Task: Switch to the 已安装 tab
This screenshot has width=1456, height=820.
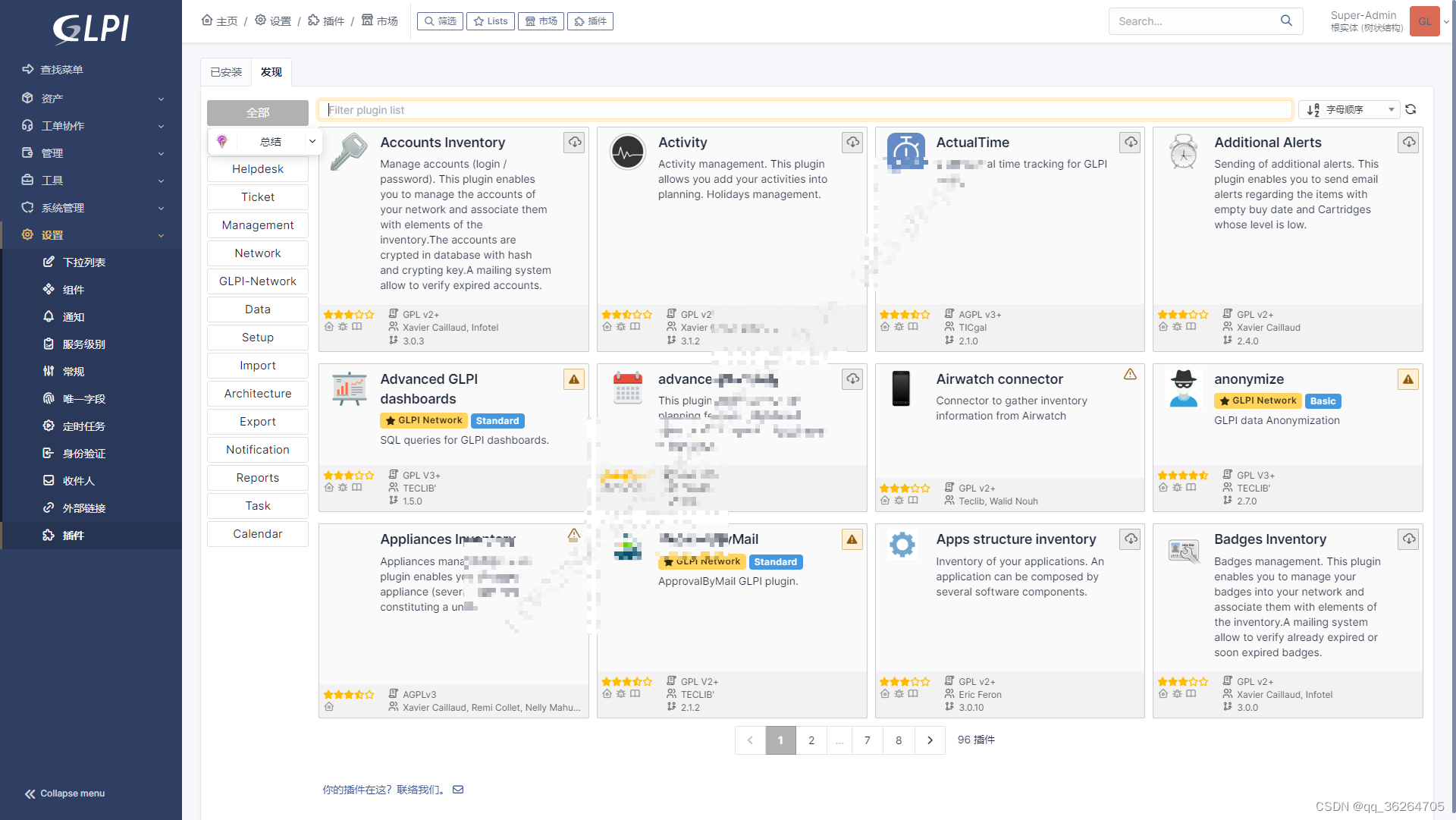Action: pos(226,72)
